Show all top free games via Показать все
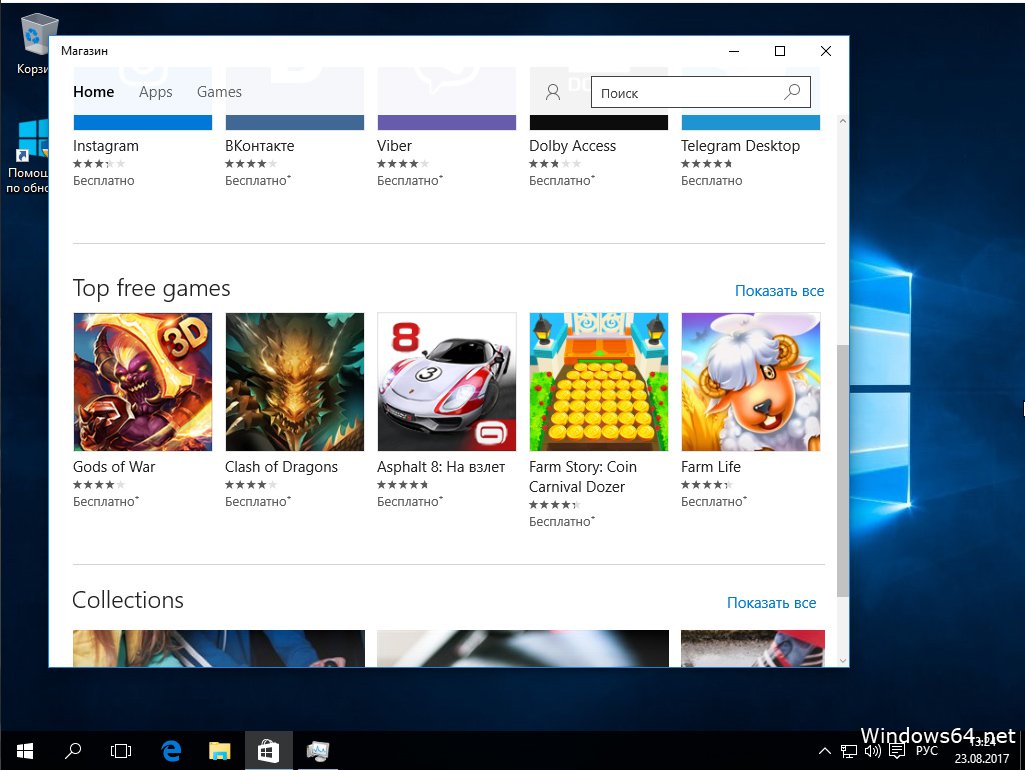 pos(779,291)
